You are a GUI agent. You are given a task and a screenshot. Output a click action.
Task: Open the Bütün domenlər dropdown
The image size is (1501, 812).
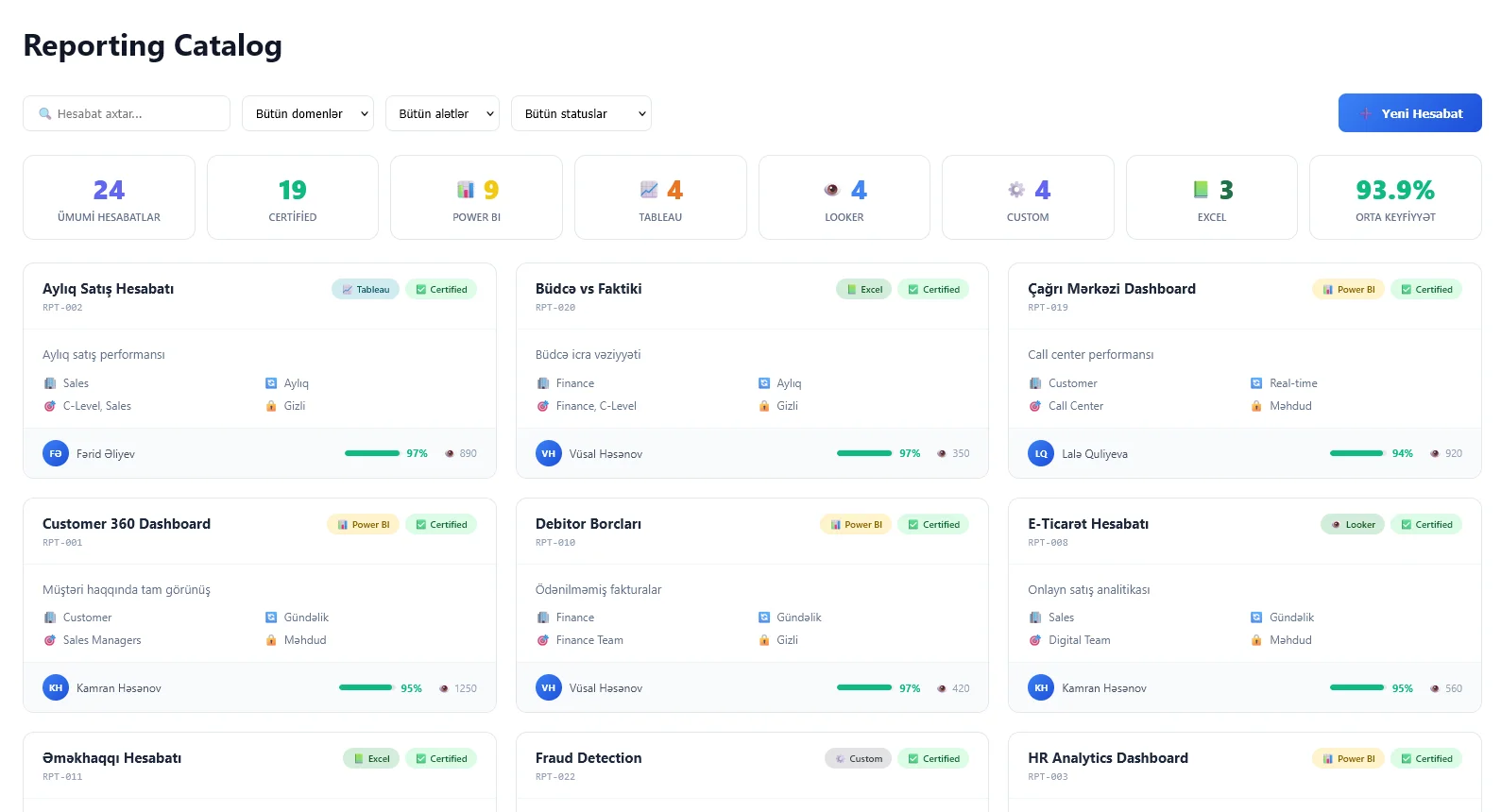point(308,113)
